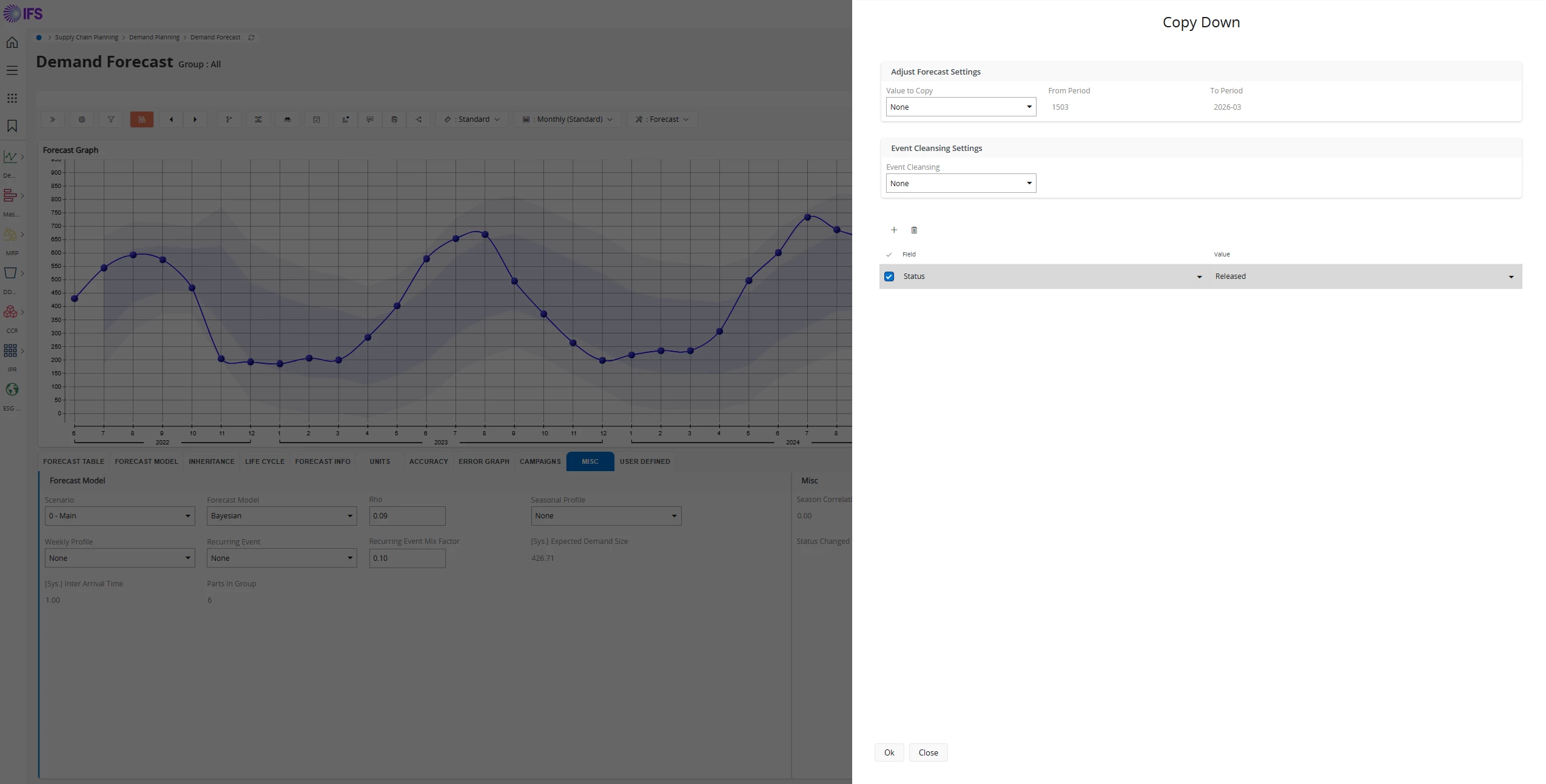Image resolution: width=1546 pixels, height=784 pixels.
Task: Open the Demand Planning chart icon
Action: [10, 157]
